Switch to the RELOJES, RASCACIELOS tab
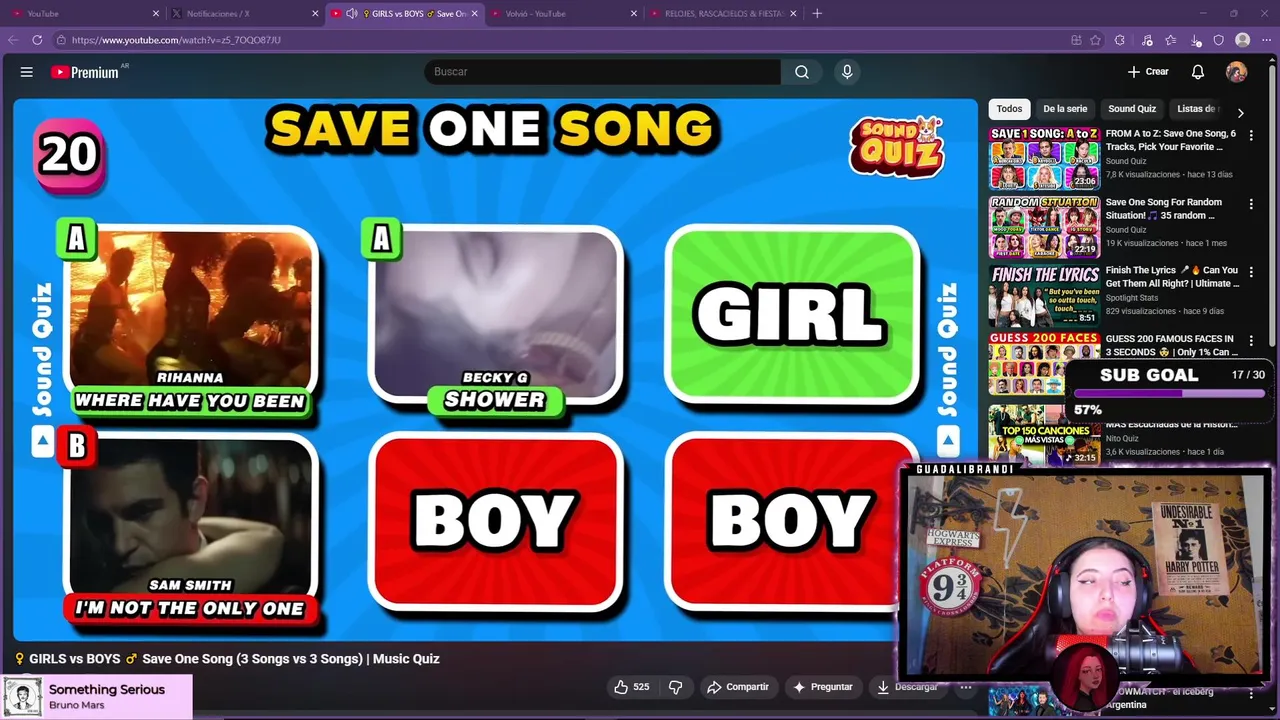This screenshot has height=720, width=1280. tap(724, 13)
